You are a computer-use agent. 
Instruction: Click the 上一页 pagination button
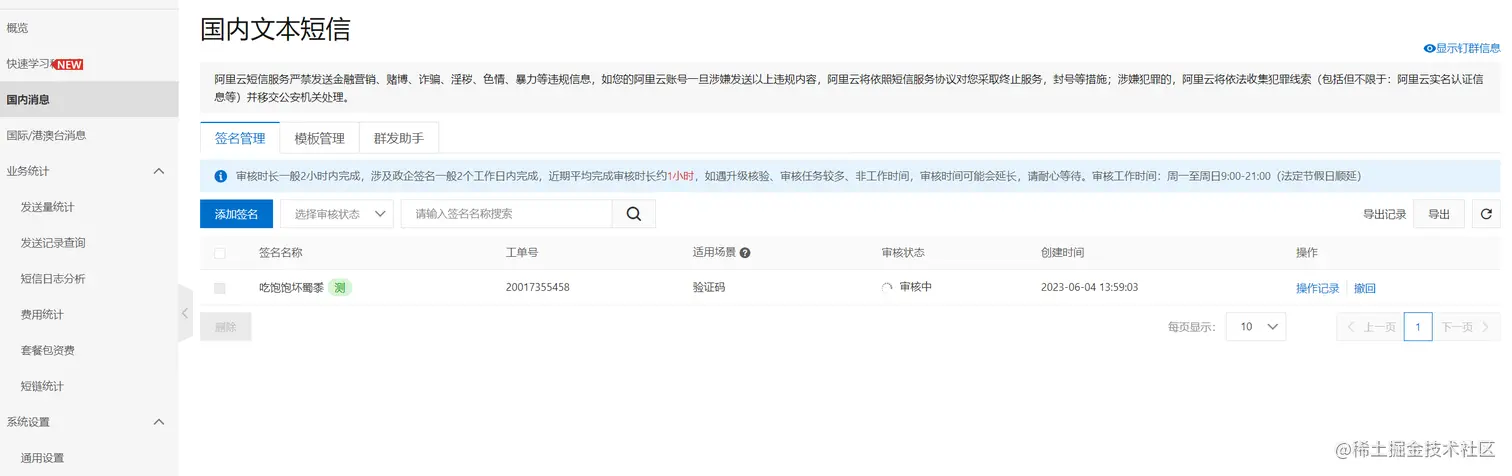point(1370,327)
